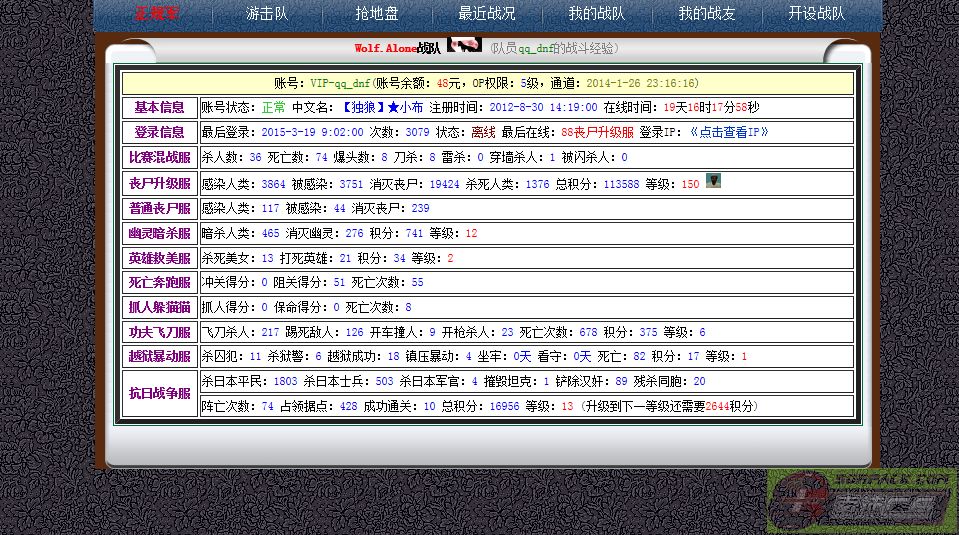Click the 基本信息 row header
Viewport: 959px width, 535px height.
[x=160, y=108]
